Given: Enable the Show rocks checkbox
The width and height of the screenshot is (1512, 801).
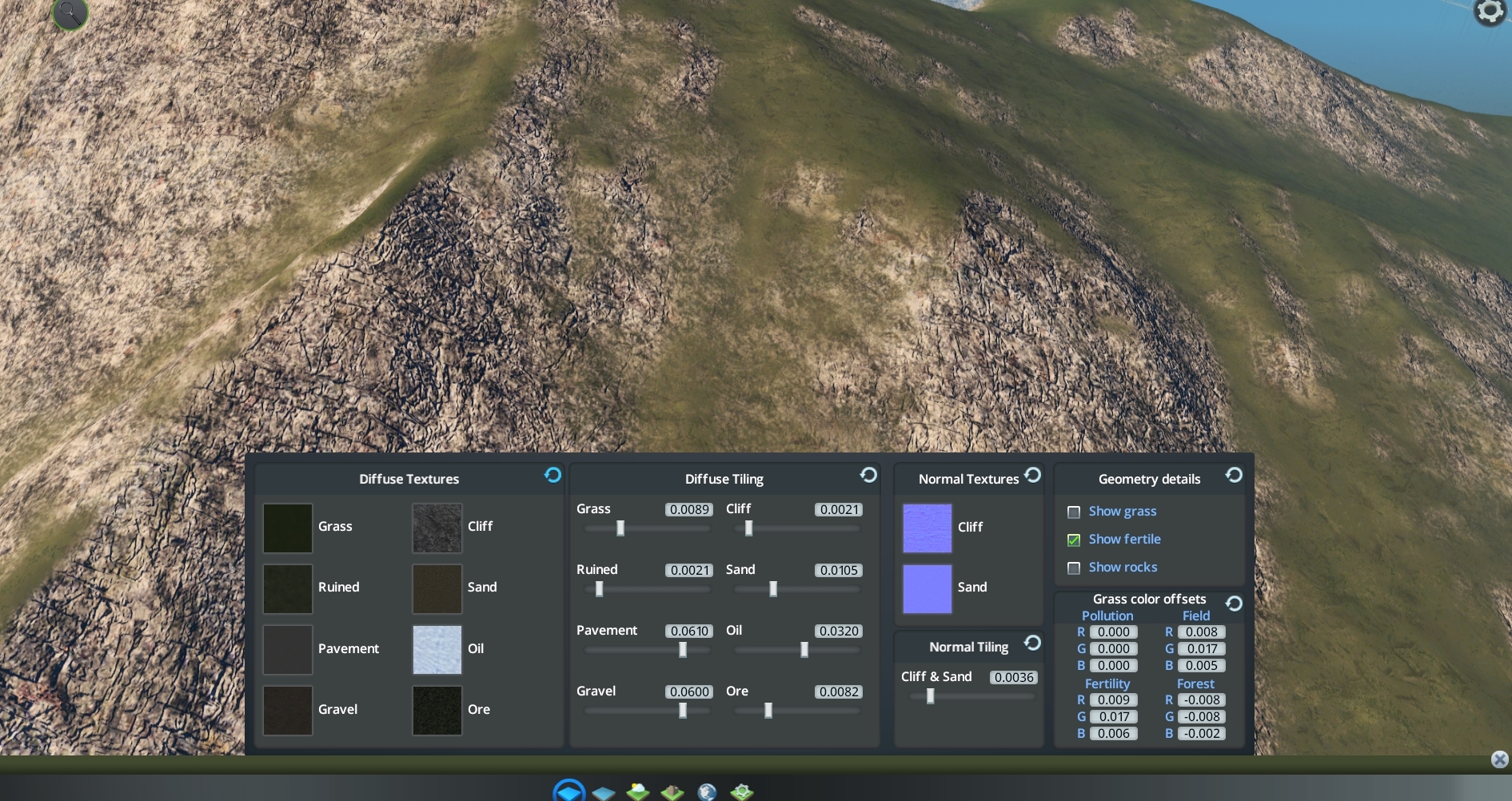Looking at the screenshot, I should point(1074,568).
